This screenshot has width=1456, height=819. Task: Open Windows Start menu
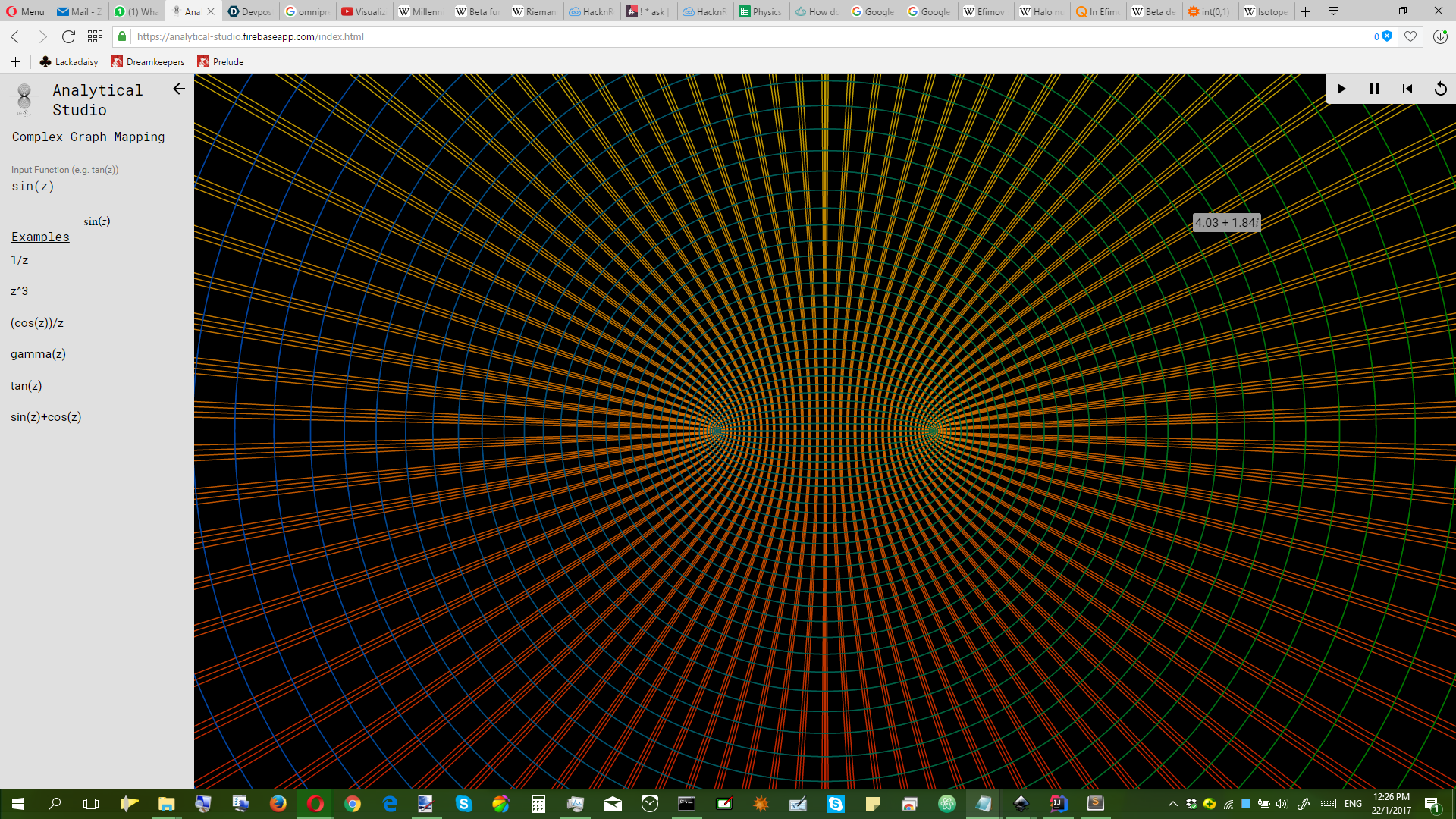[x=18, y=804]
